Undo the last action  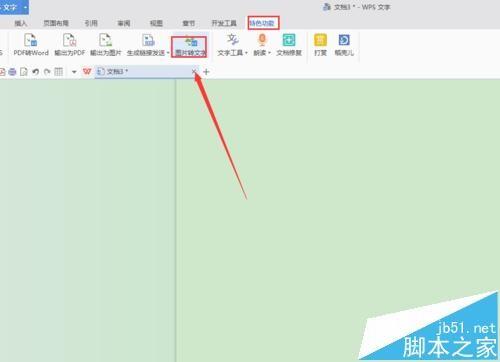(35, 72)
